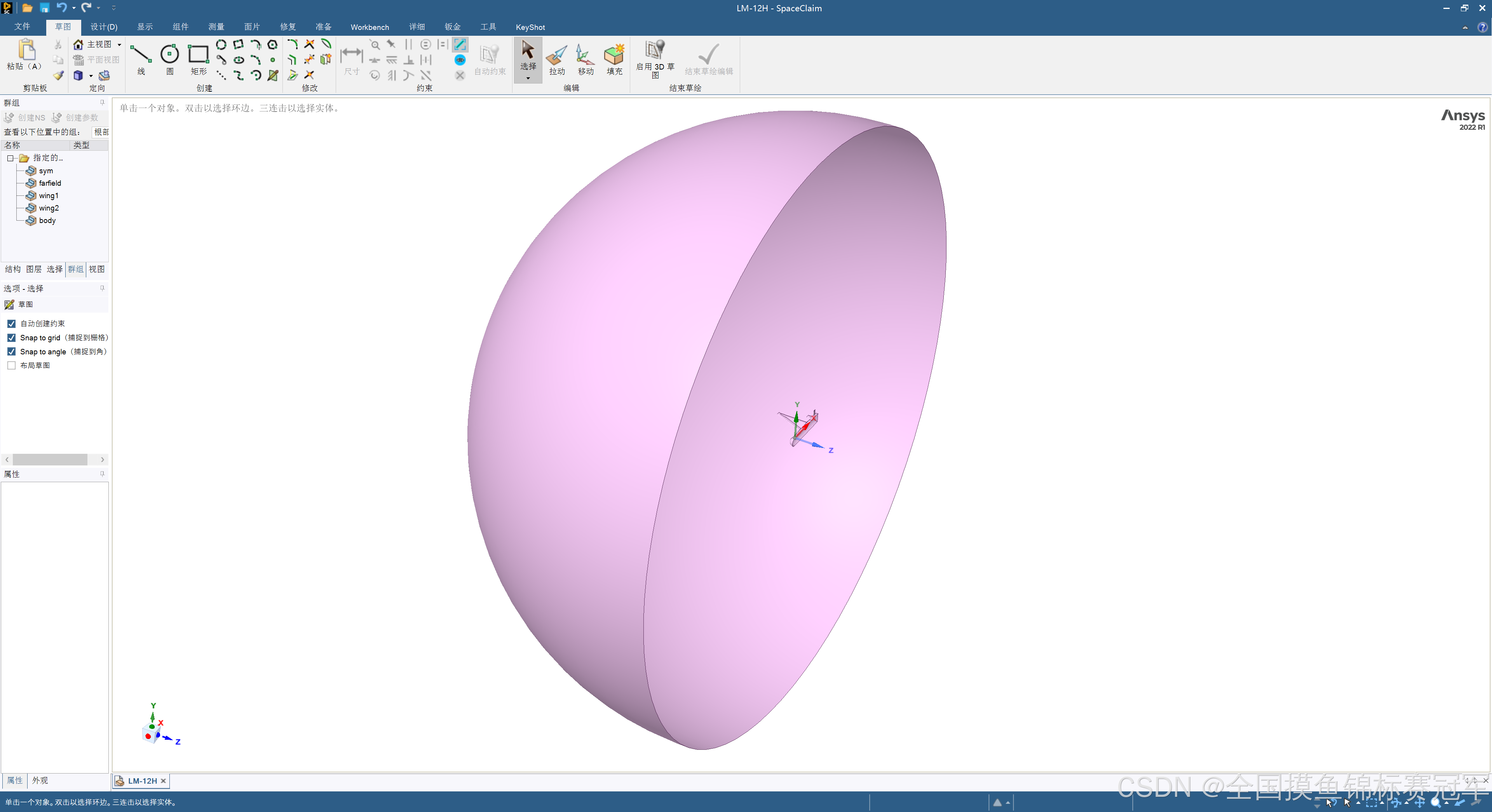The width and height of the screenshot is (1492, 812).
Task: Open the Design ribbon tab
Action: (104, 27)
